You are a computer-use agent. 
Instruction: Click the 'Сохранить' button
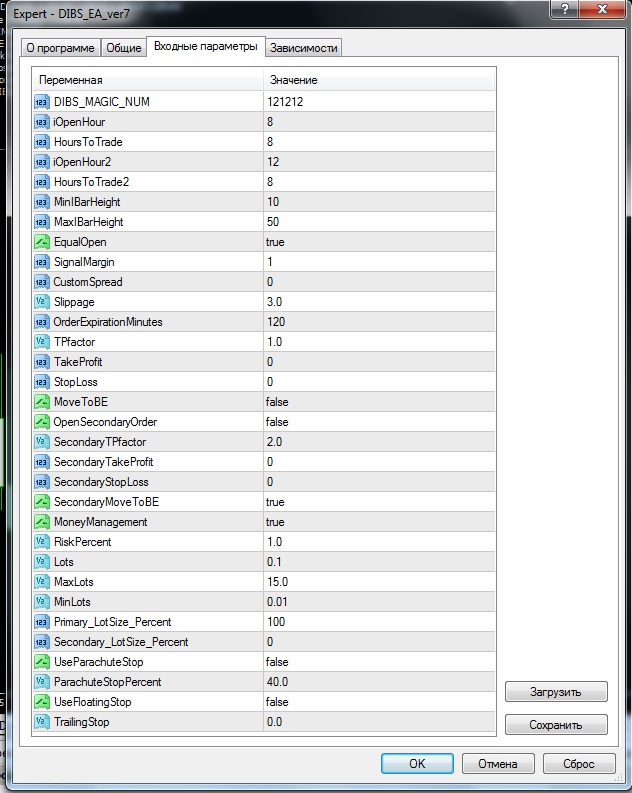coord(556,725)
